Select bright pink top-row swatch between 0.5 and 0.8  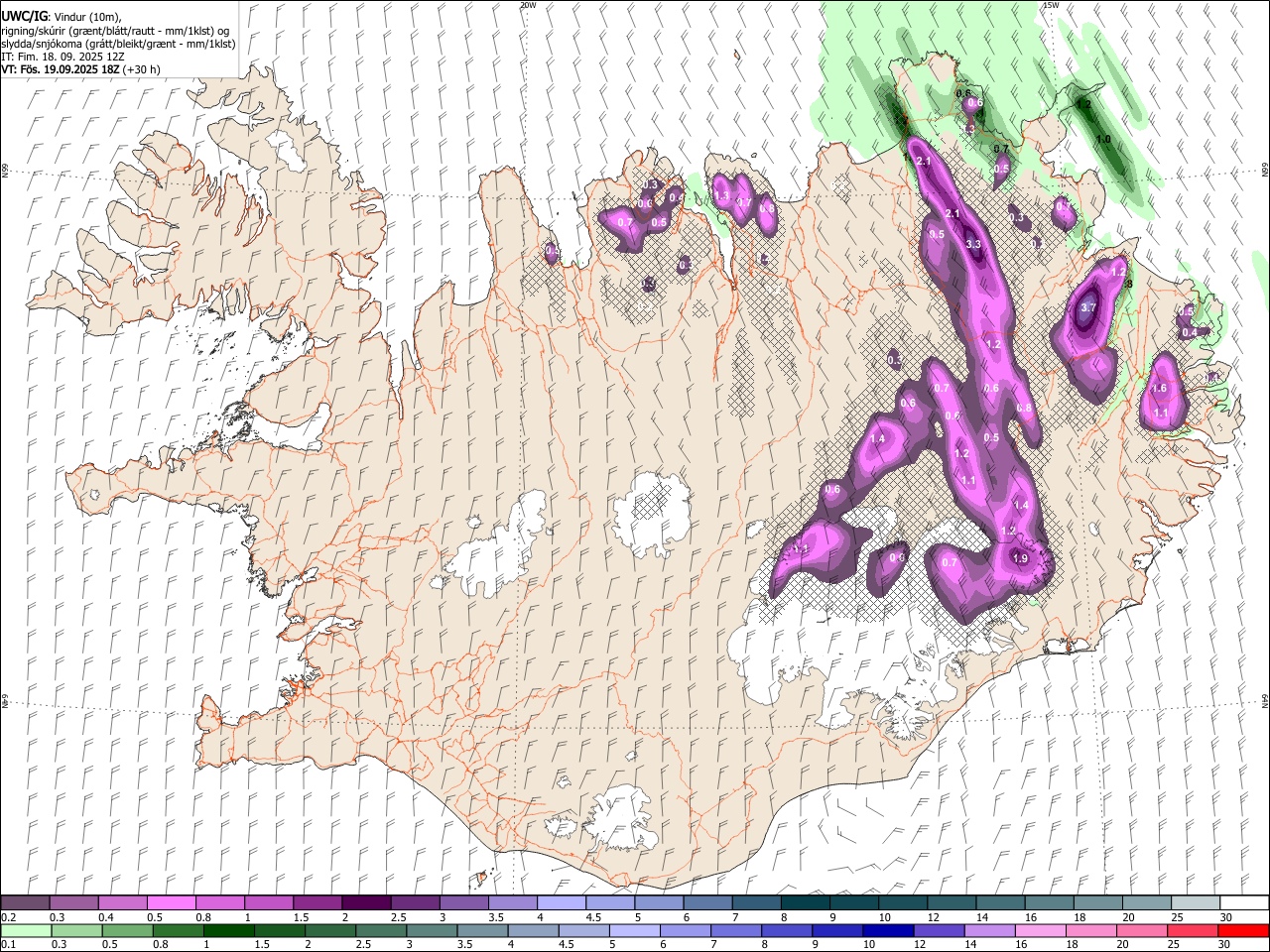171,903
